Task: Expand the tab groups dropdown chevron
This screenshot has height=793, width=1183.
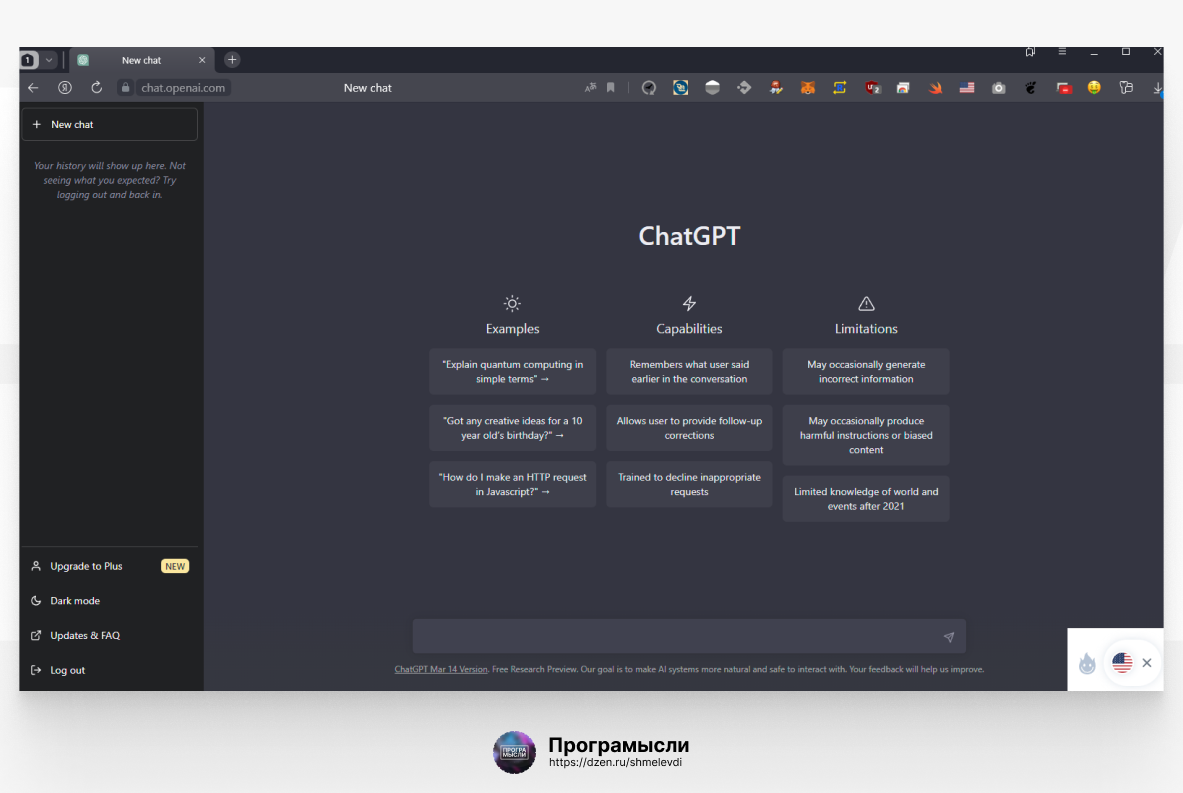Action: (x=49, y=60)
